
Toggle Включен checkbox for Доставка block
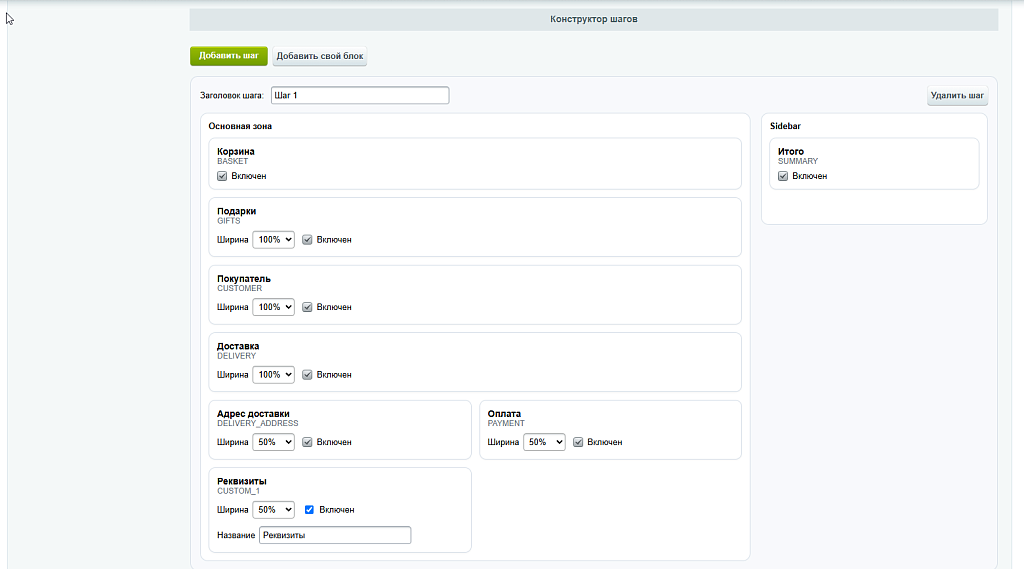click(x=307, y=375)
